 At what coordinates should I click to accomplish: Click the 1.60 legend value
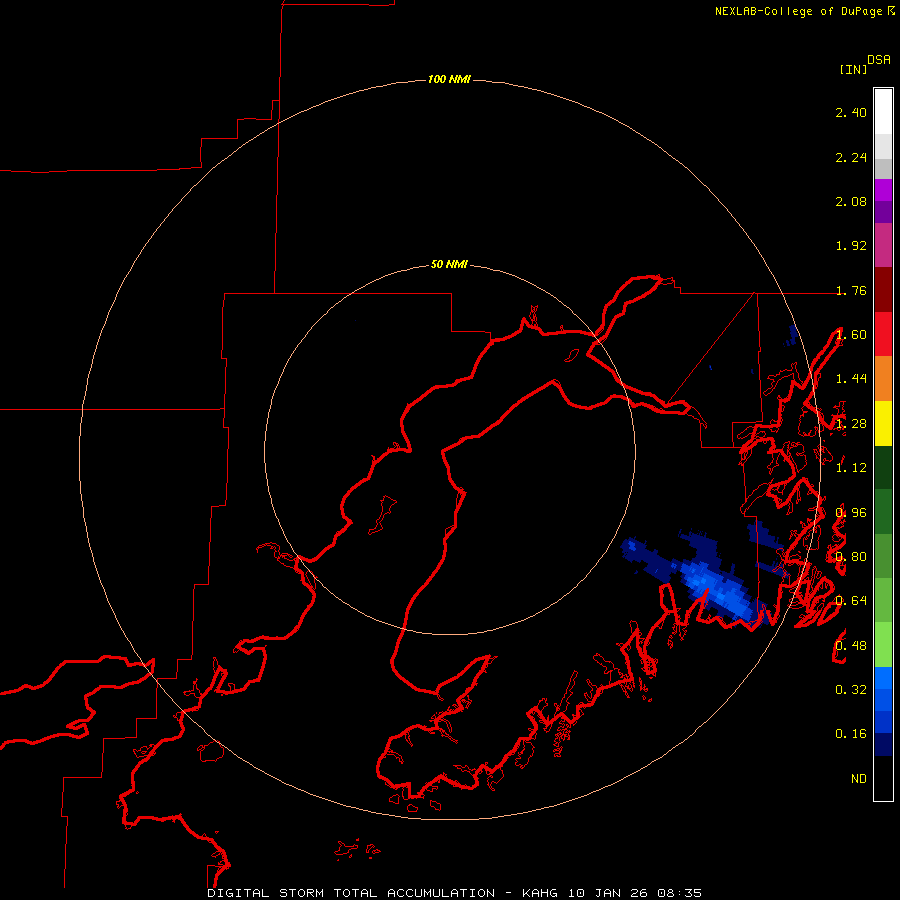coord(851,335)
